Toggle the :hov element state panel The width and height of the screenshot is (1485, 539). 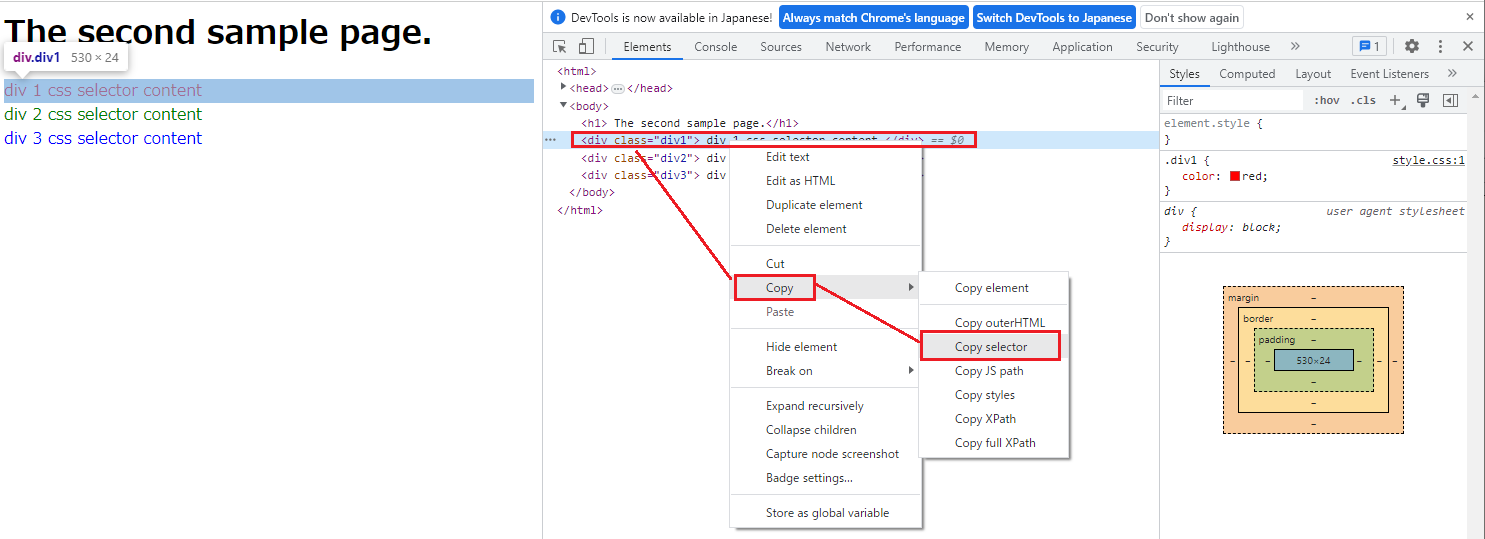pyautogui.click(x=1327, y=100)
